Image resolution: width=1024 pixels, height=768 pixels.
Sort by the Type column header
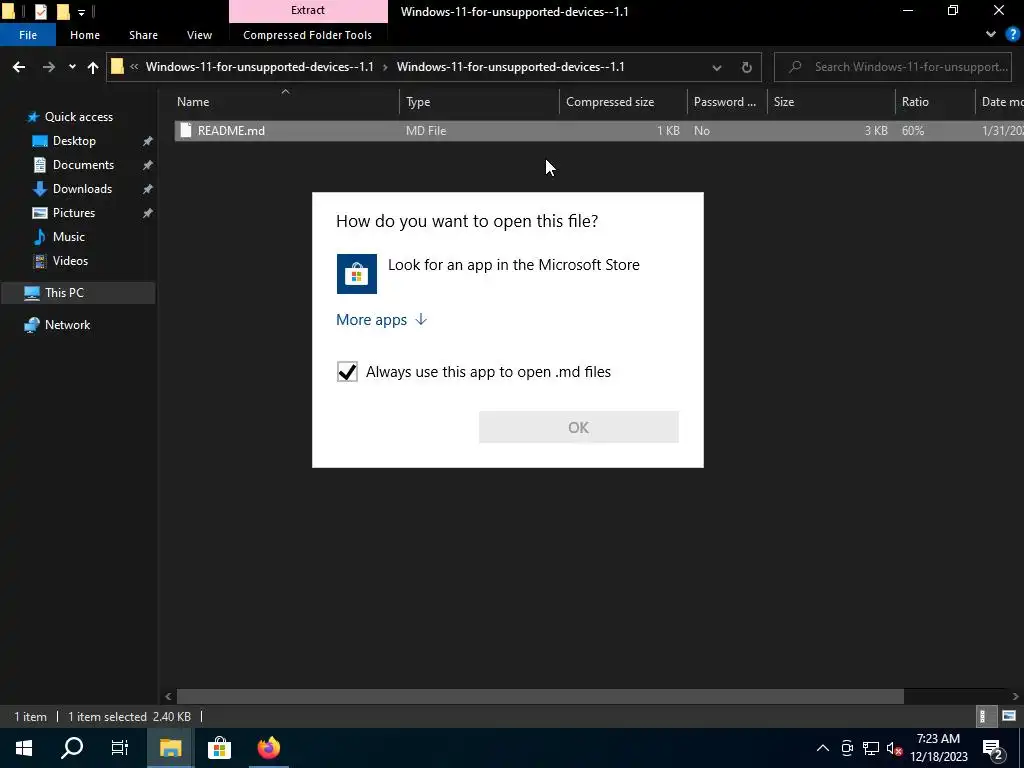(479, 102)
